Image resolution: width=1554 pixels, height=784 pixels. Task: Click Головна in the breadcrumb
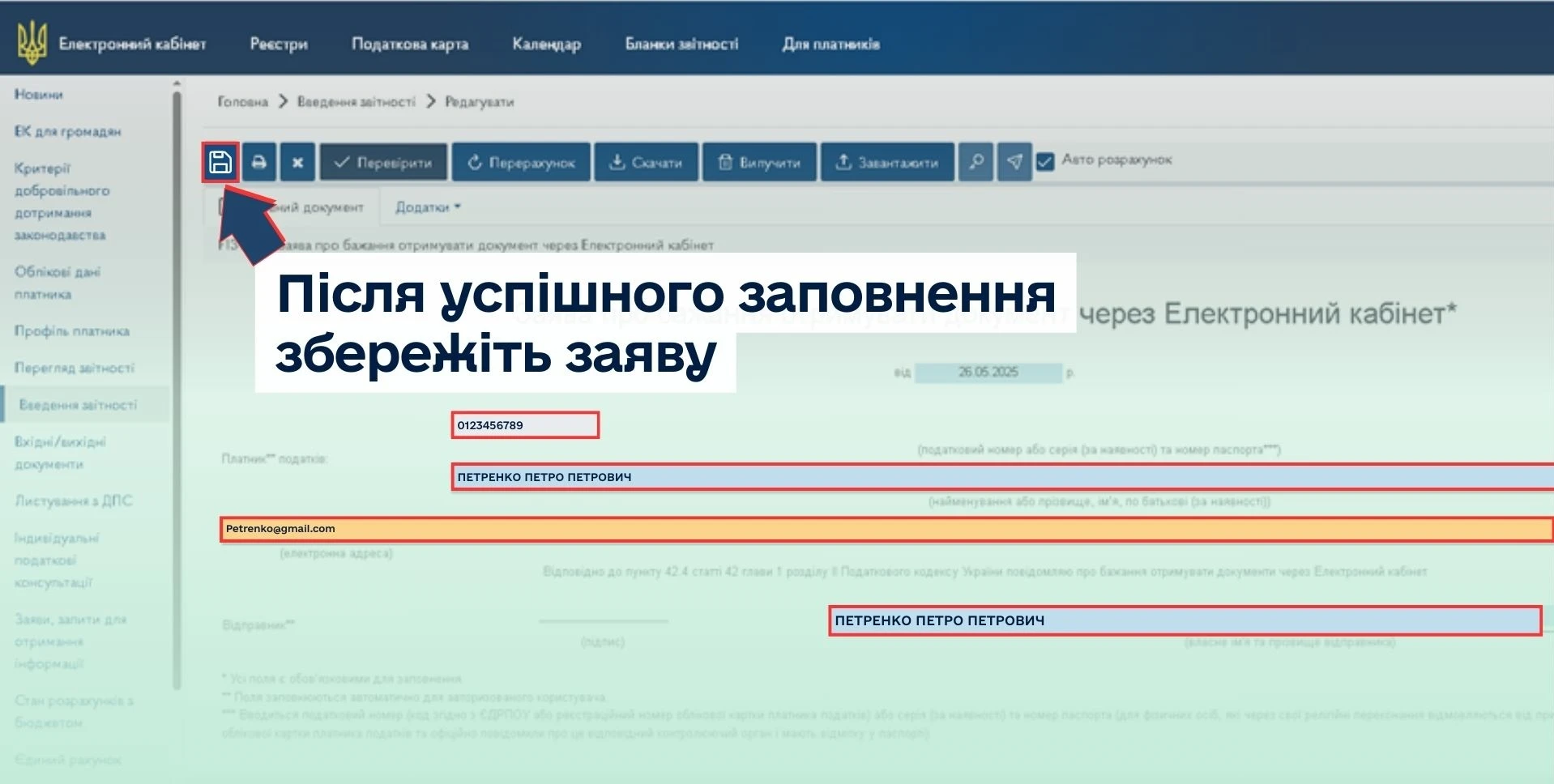(x=242, y=102)
